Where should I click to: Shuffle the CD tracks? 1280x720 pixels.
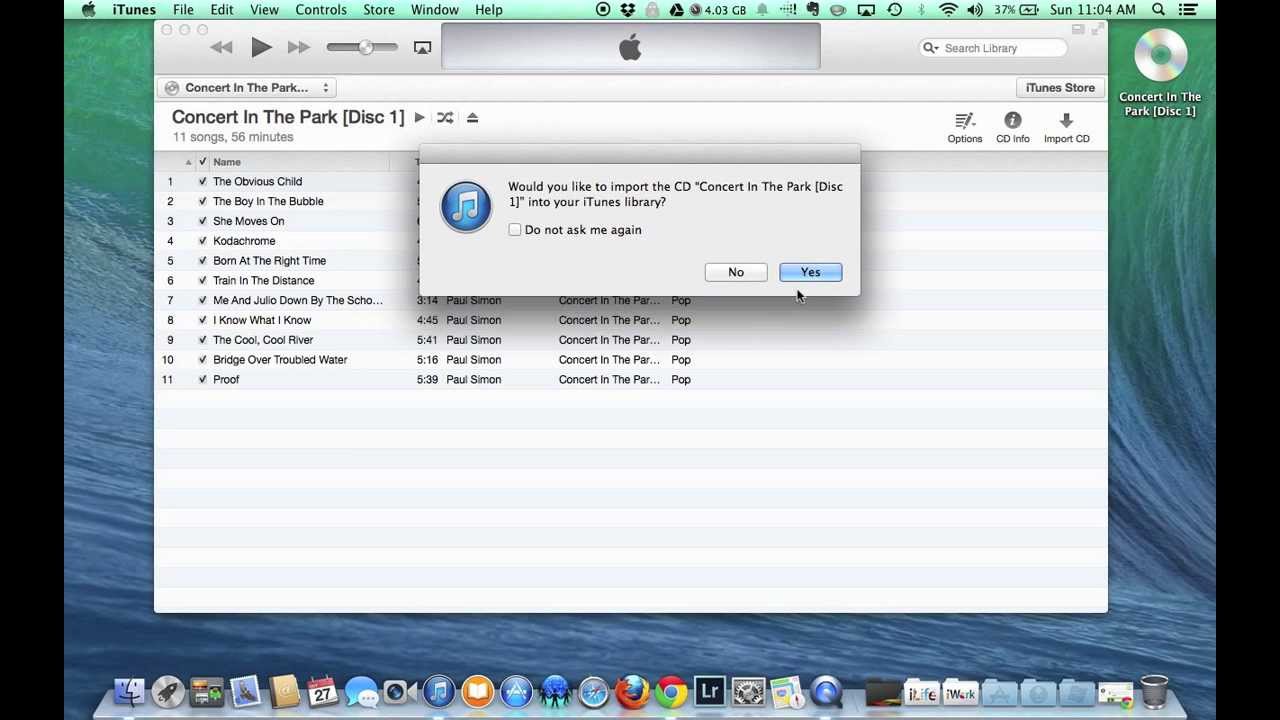click(x=445, y=118)
